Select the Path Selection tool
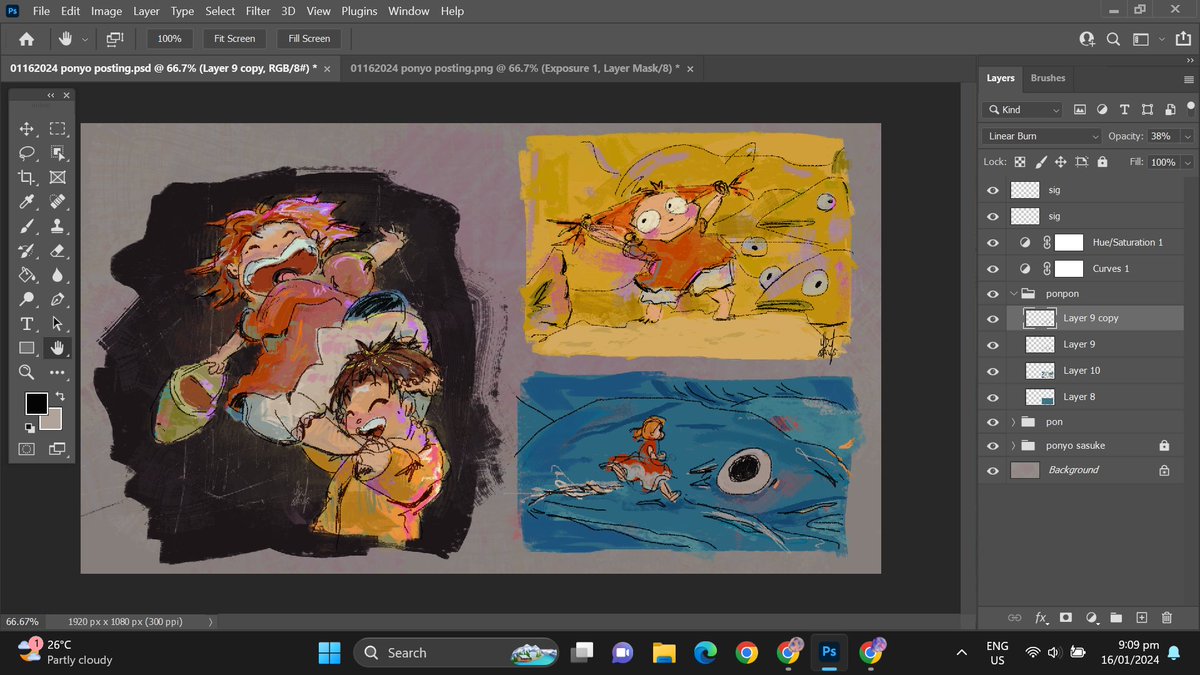The width and height of the screenshot is (1200, 675). point(58,324)
